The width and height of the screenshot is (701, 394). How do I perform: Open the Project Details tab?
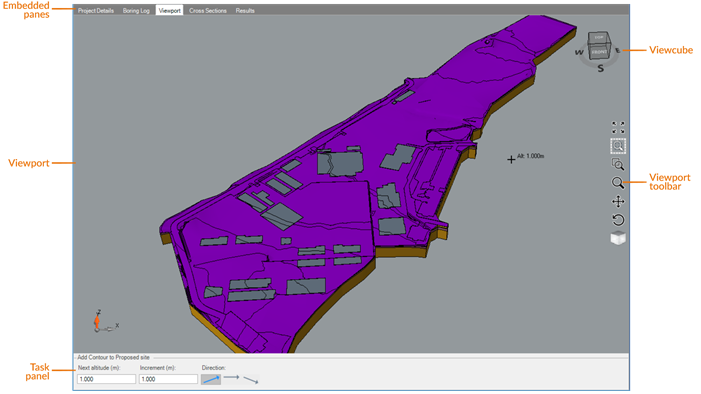coord(96,10)
